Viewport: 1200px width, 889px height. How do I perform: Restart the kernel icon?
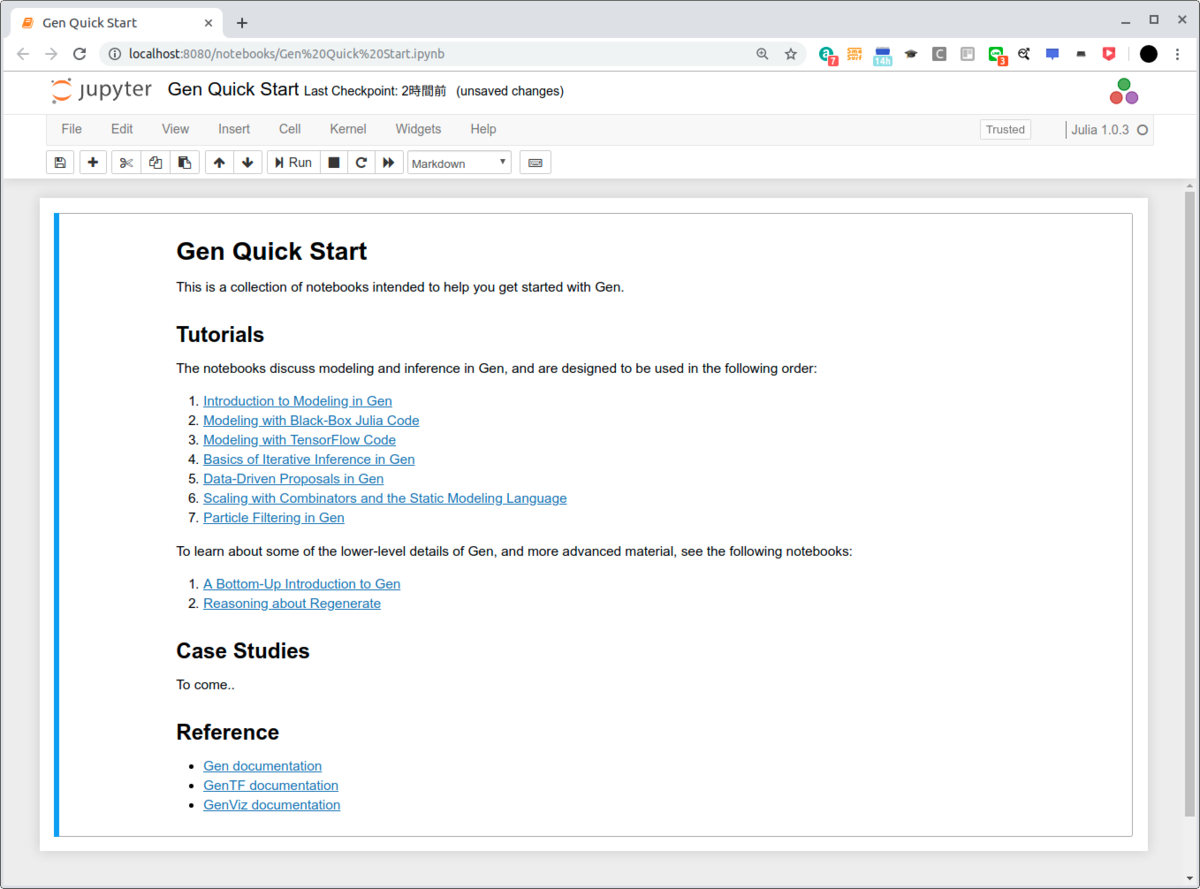click(x=361, y=162)
